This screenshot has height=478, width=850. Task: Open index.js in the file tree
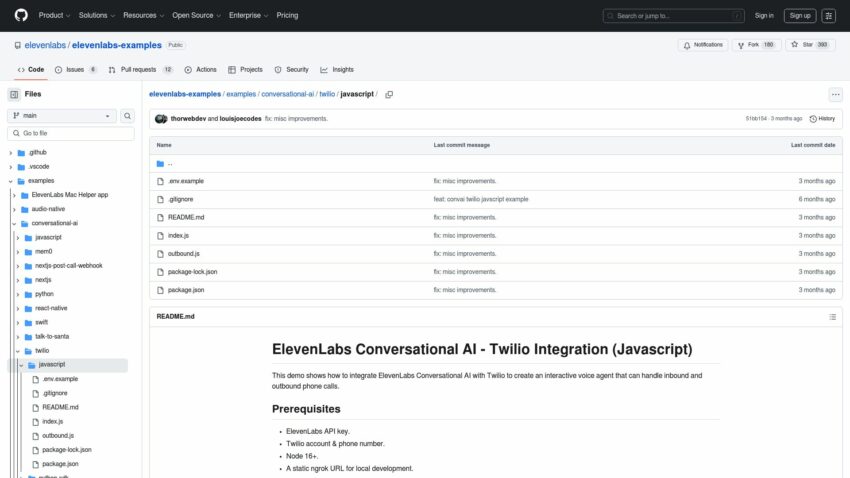(x=53, y=421)
